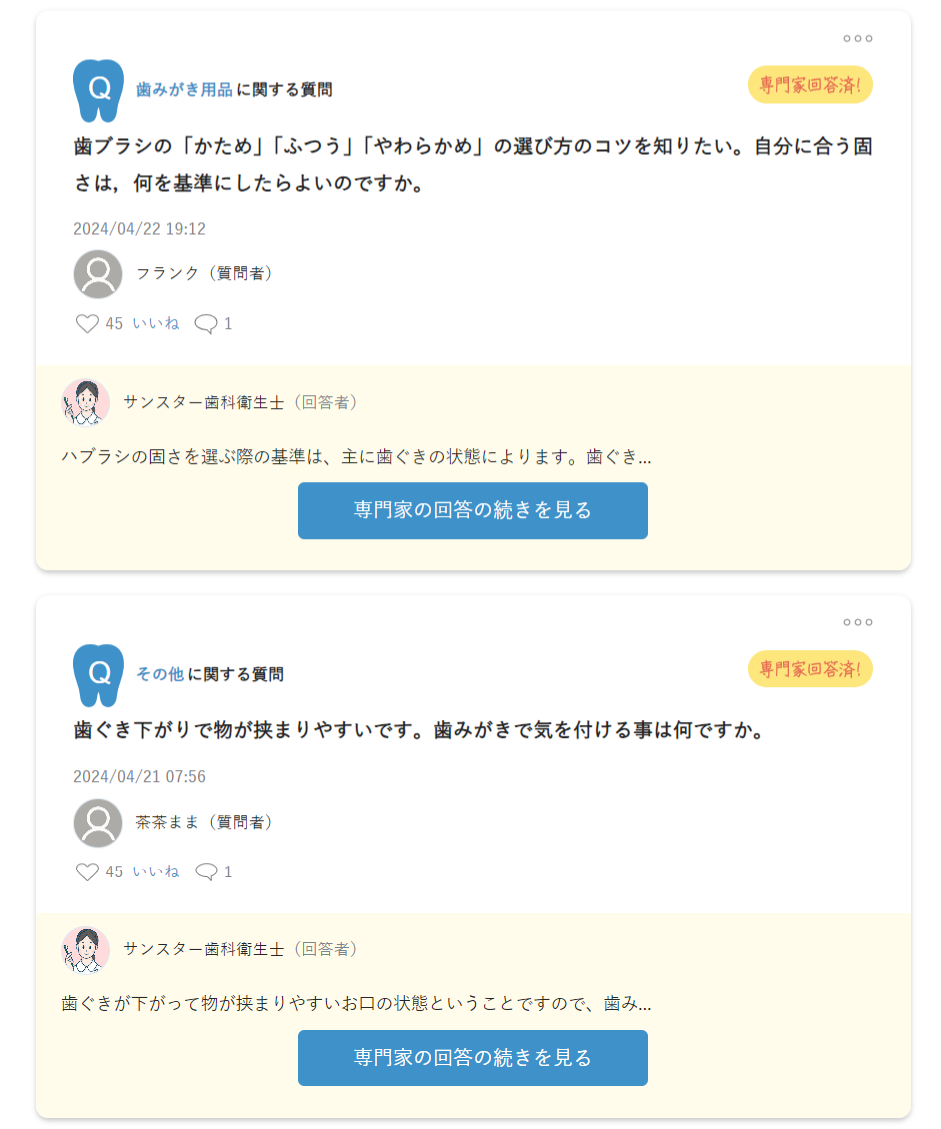Screen dimensions: 941x1129
Task: Expand the expert's full answer on gum recession
Action: 473,1058
